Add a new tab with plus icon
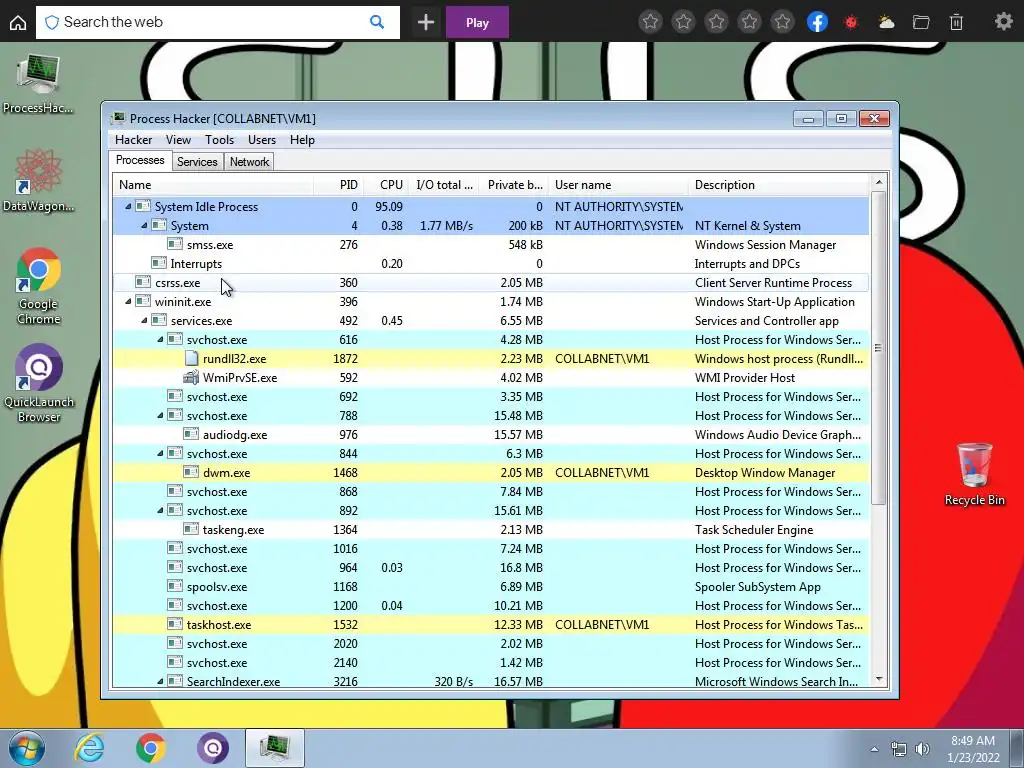 click(426, 22)
